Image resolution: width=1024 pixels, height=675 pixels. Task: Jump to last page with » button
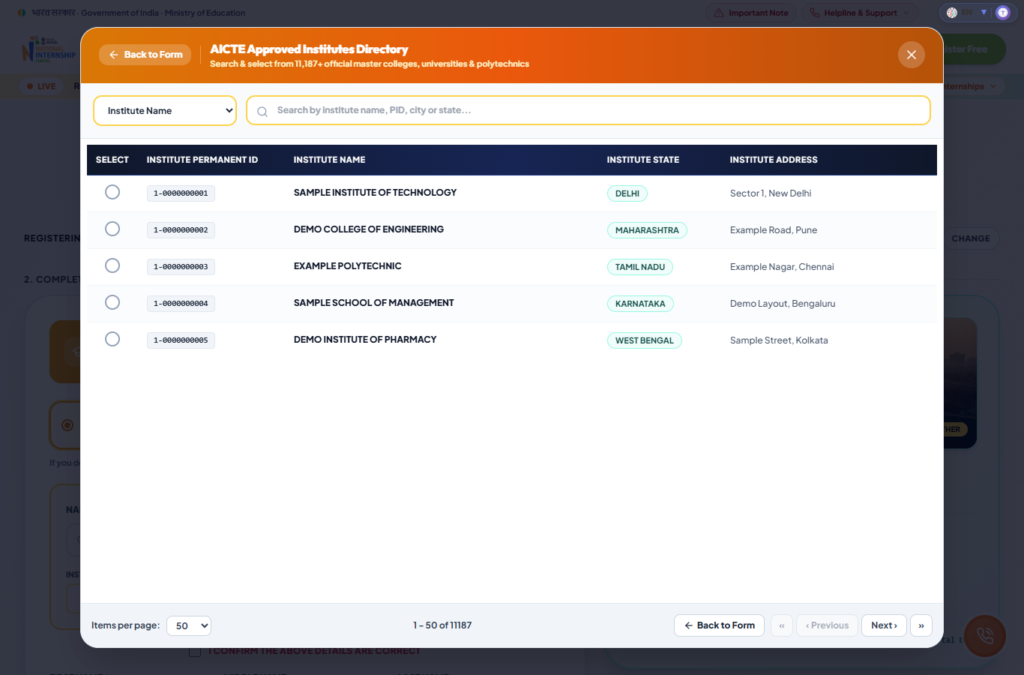click(921, 625)
